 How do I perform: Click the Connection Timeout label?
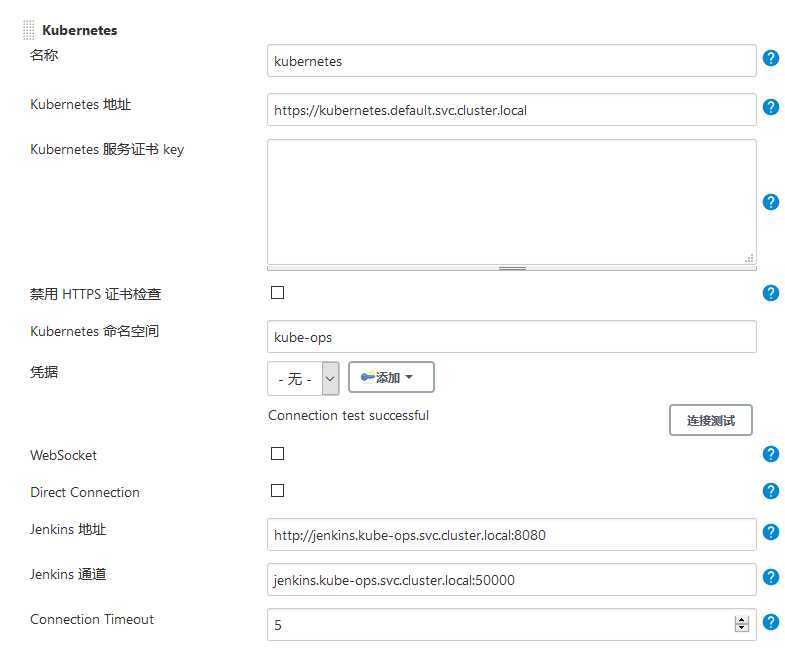pyautogui.click(x=92, y=619)
